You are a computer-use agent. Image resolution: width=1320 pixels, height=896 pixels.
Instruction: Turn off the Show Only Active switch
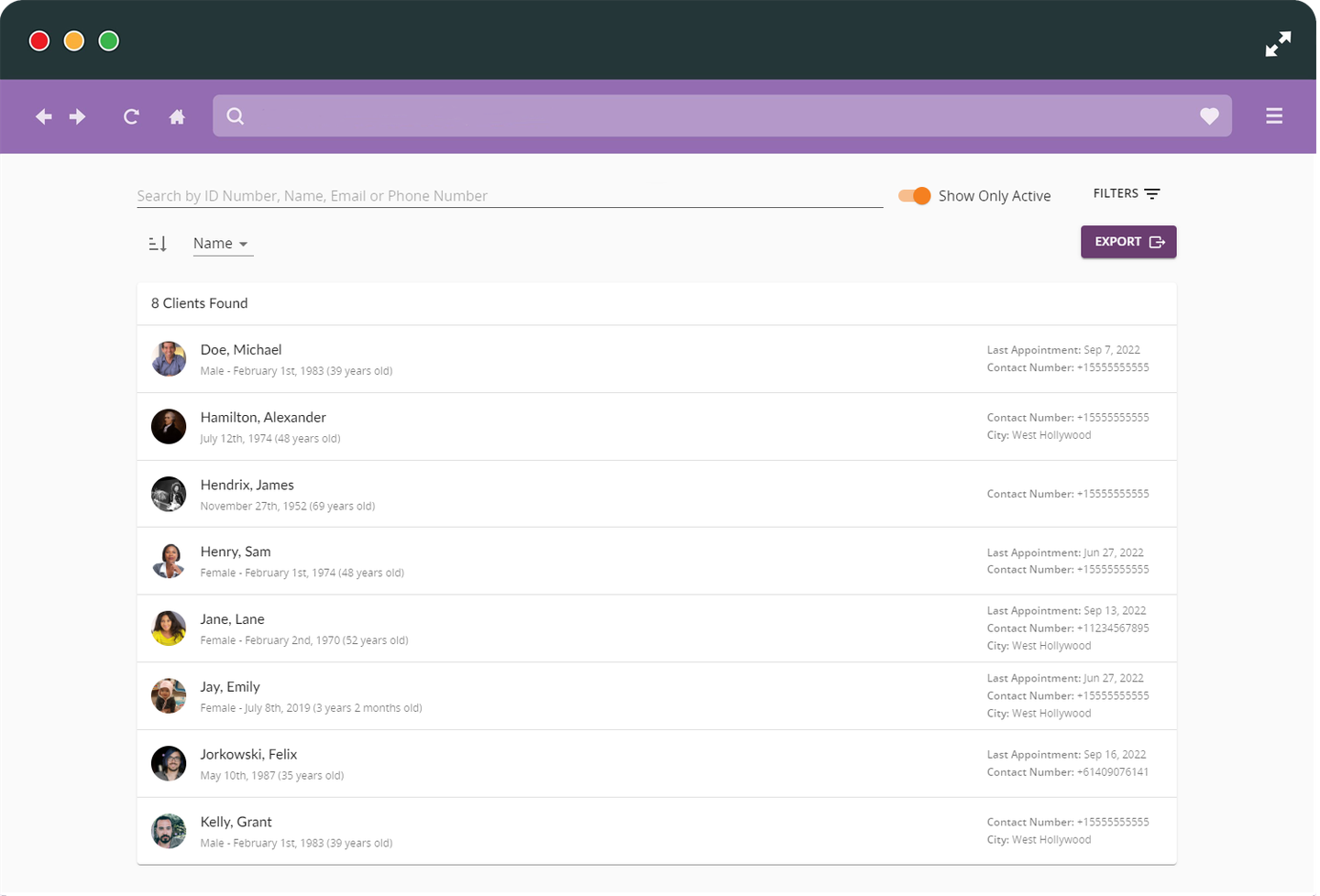pos(915,196)
